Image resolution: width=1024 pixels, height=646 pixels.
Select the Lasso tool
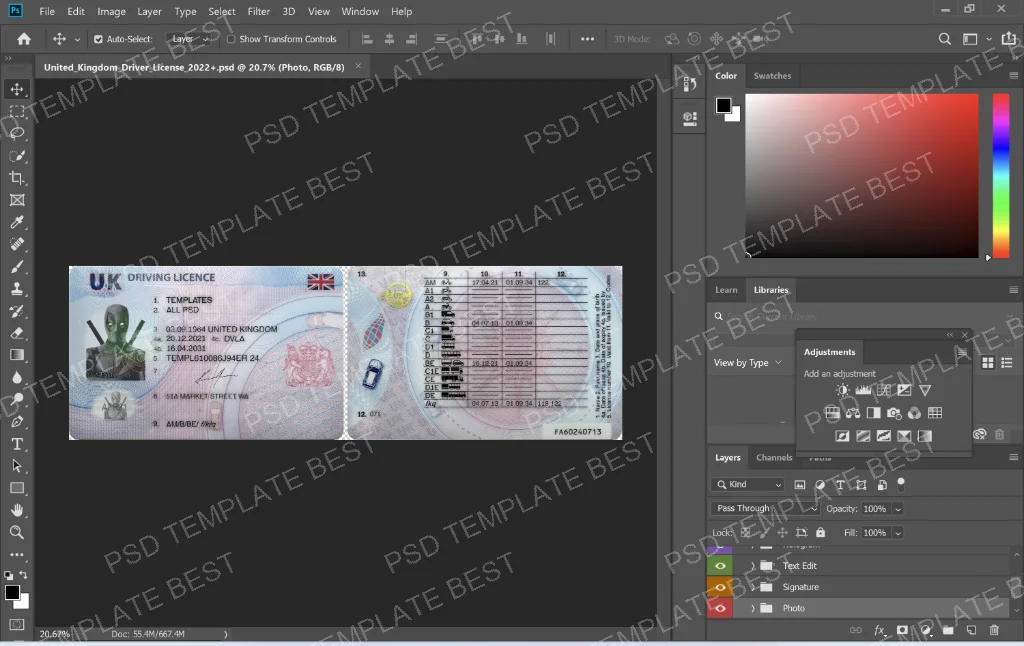click(x=17, y=133)
